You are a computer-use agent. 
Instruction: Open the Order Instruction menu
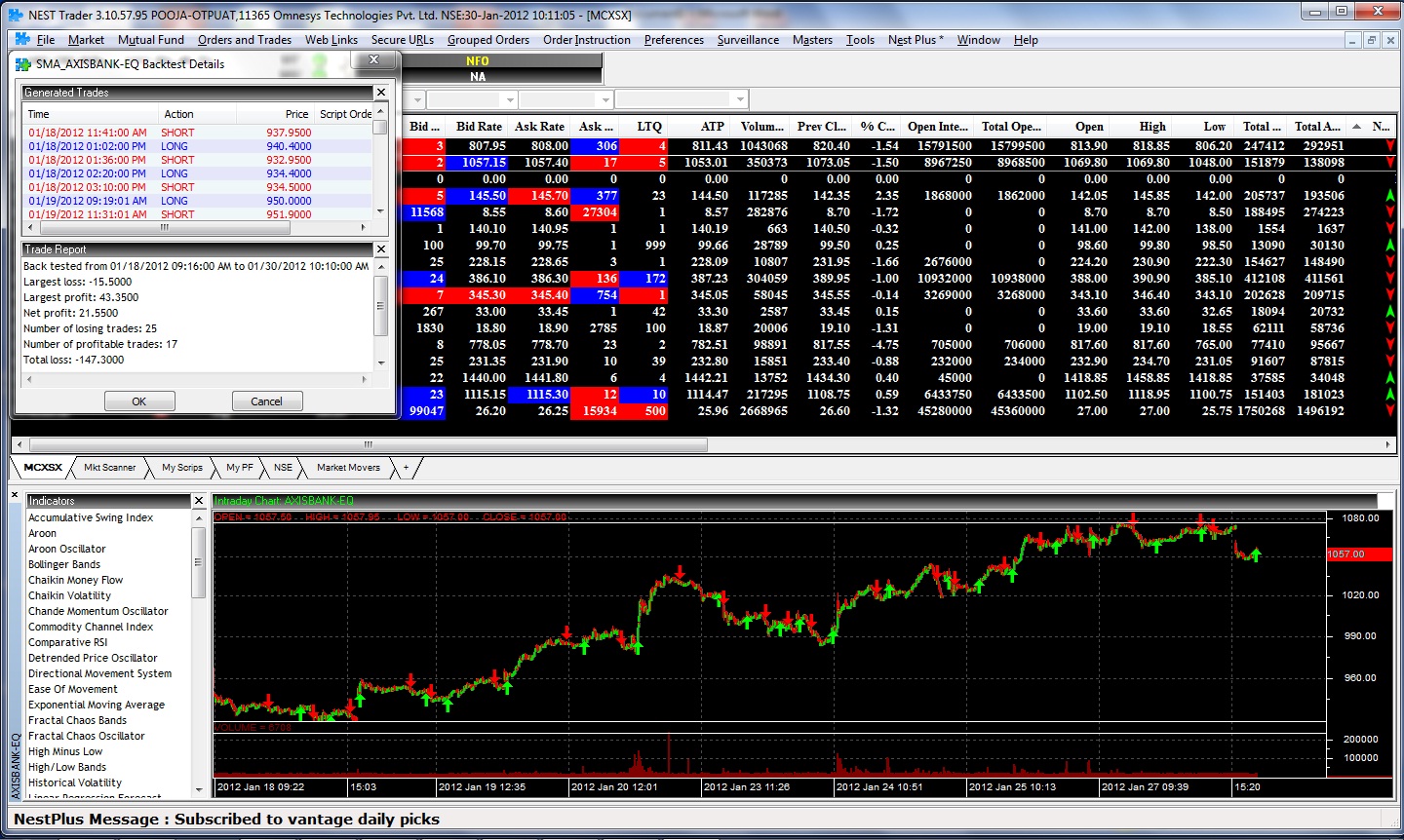click(587, 40)
